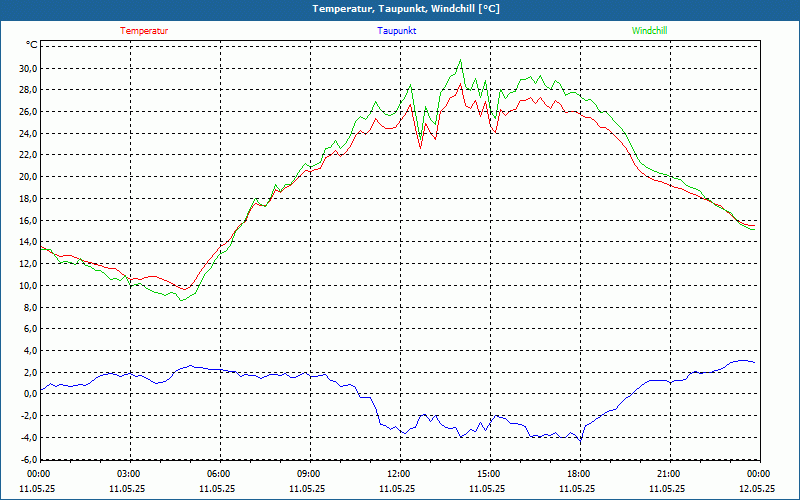Screen dimensions: 800x500
Task: Click the 21:00 time axis label
Action: point(669,474)
